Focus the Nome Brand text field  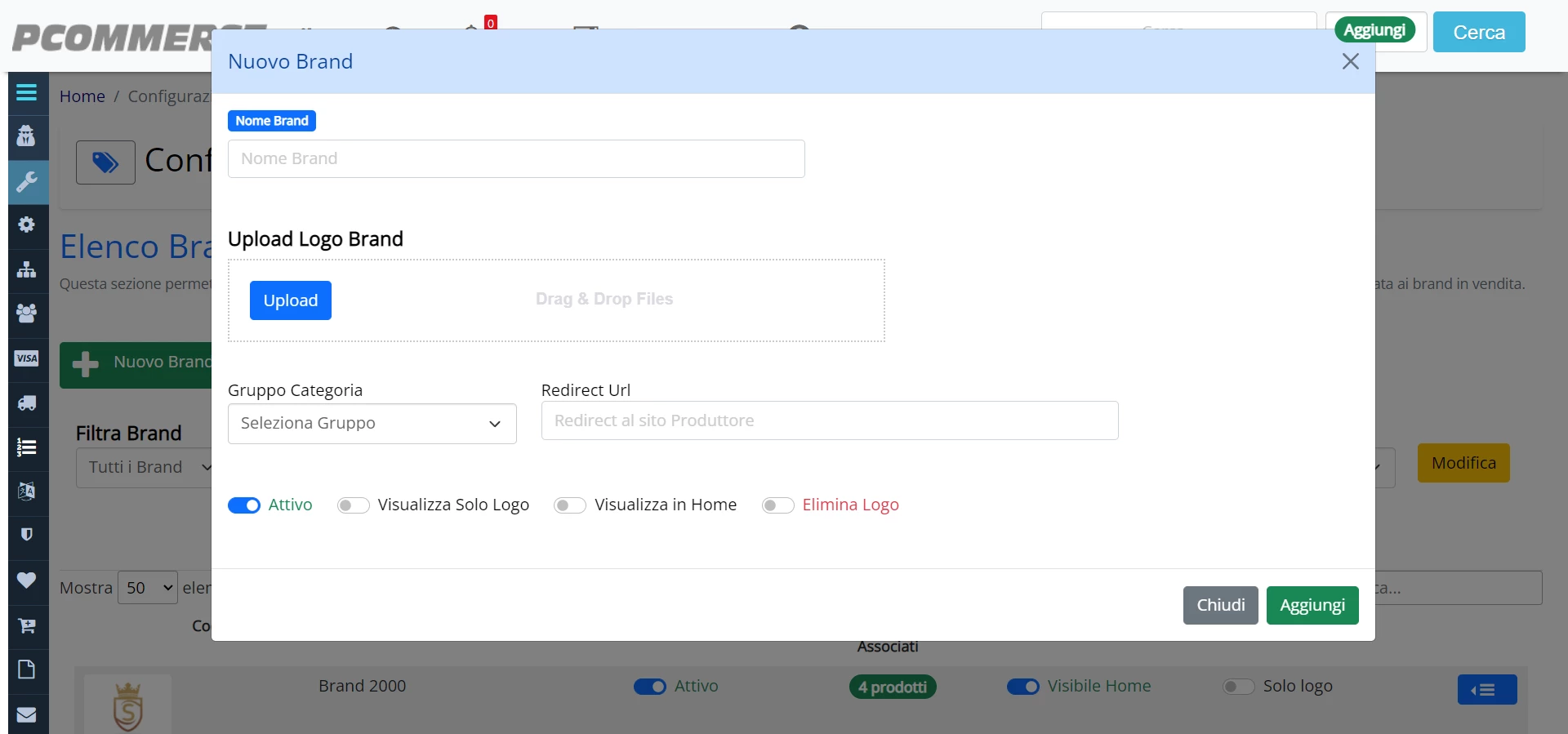(516, 158)
